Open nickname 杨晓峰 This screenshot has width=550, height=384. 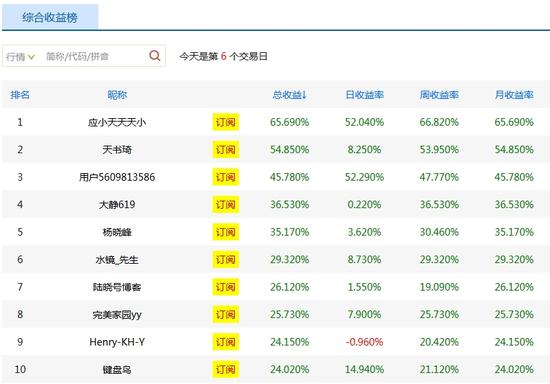pos(117,232)
